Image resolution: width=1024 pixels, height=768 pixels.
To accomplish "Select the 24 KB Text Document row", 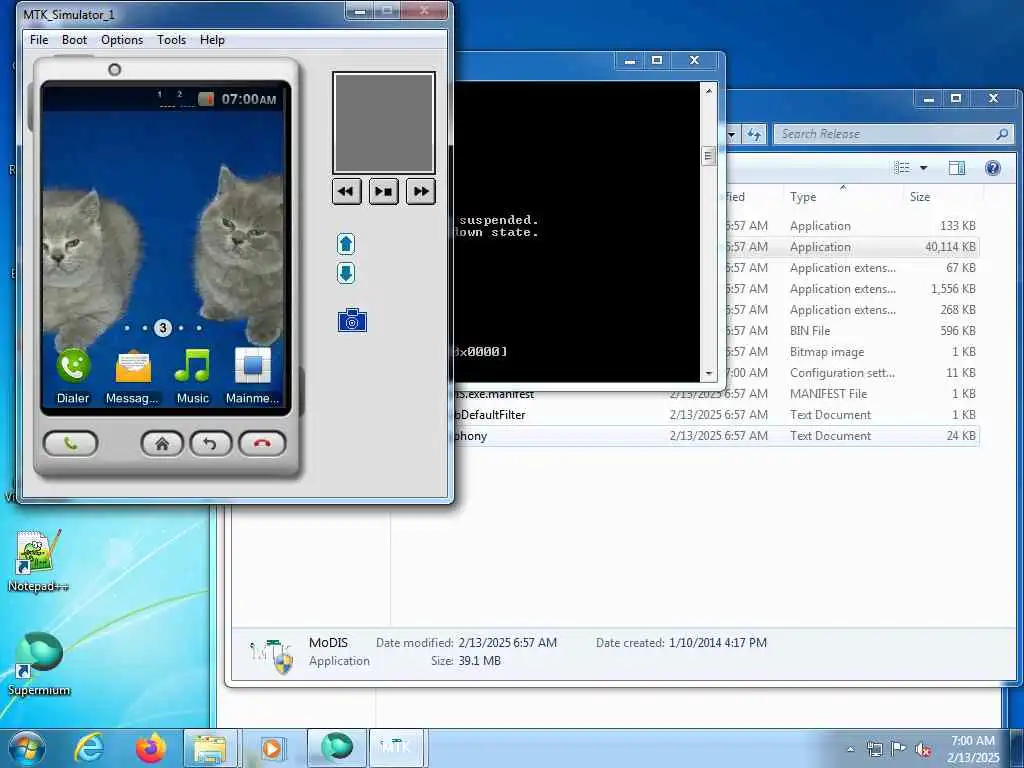I will [717, 436].
